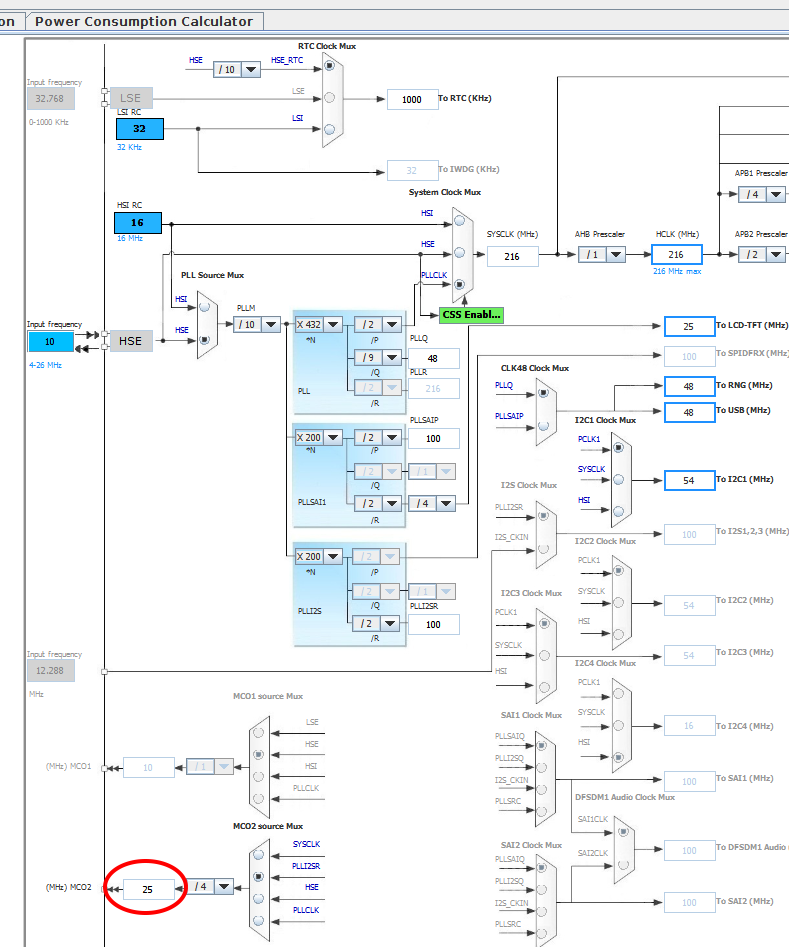Click the To I2C1 (MHz) value box
Screen dimensions: 789x947
[x=689, y=481]
